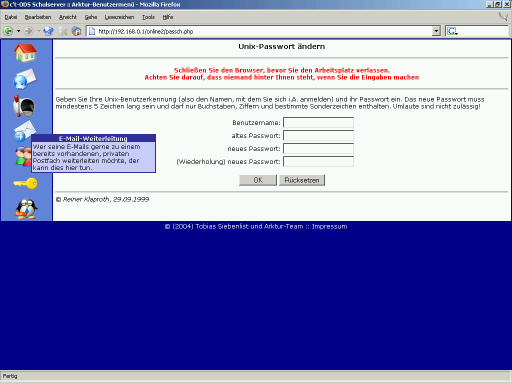Viewport: 512px width, 384px height.
Task: Open the Tux penguin icon
Action: click(26, 209)
